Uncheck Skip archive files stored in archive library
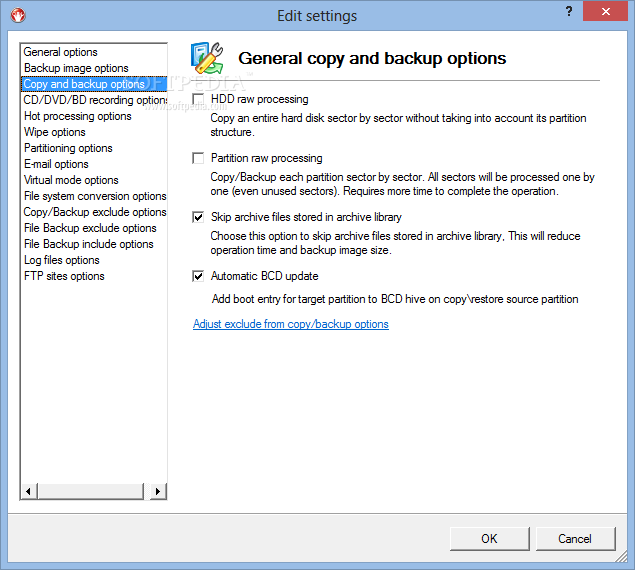Image resolution: width=635 pixels, height=570 pixels. [198, 217]
